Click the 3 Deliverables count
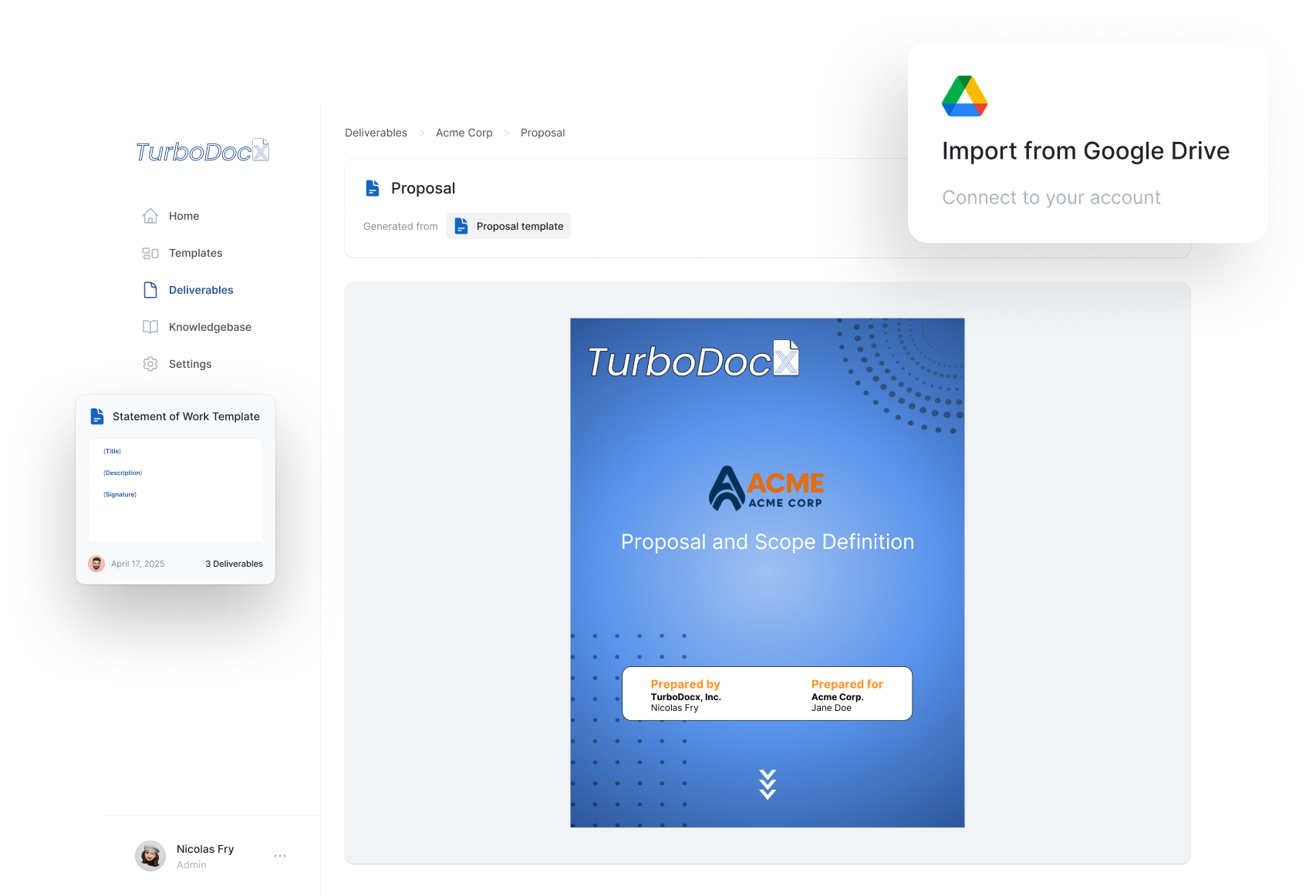Screen dimensions: 1316x896 (234, 564)
